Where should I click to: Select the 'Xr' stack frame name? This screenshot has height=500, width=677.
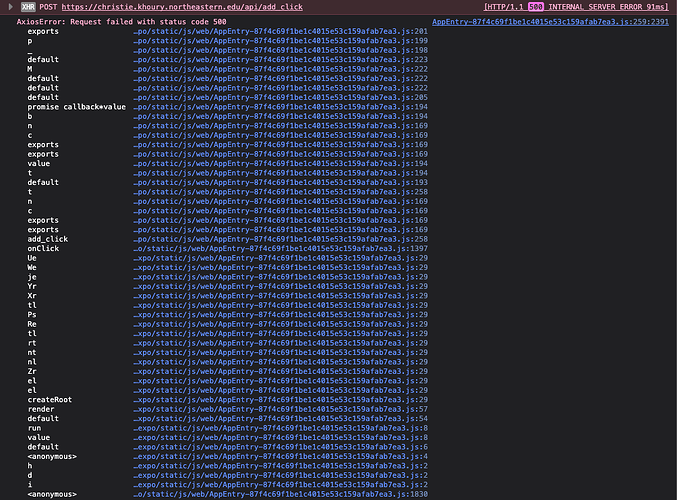coord(32,296)
